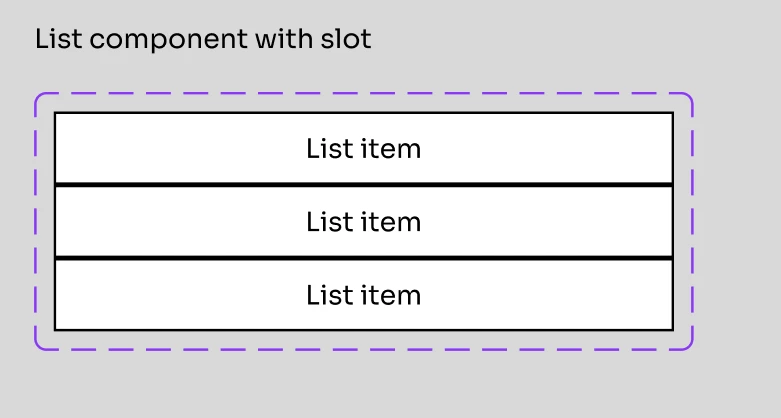Click empty gray canvas below the slot
The image size is (781, 418).
364,386
